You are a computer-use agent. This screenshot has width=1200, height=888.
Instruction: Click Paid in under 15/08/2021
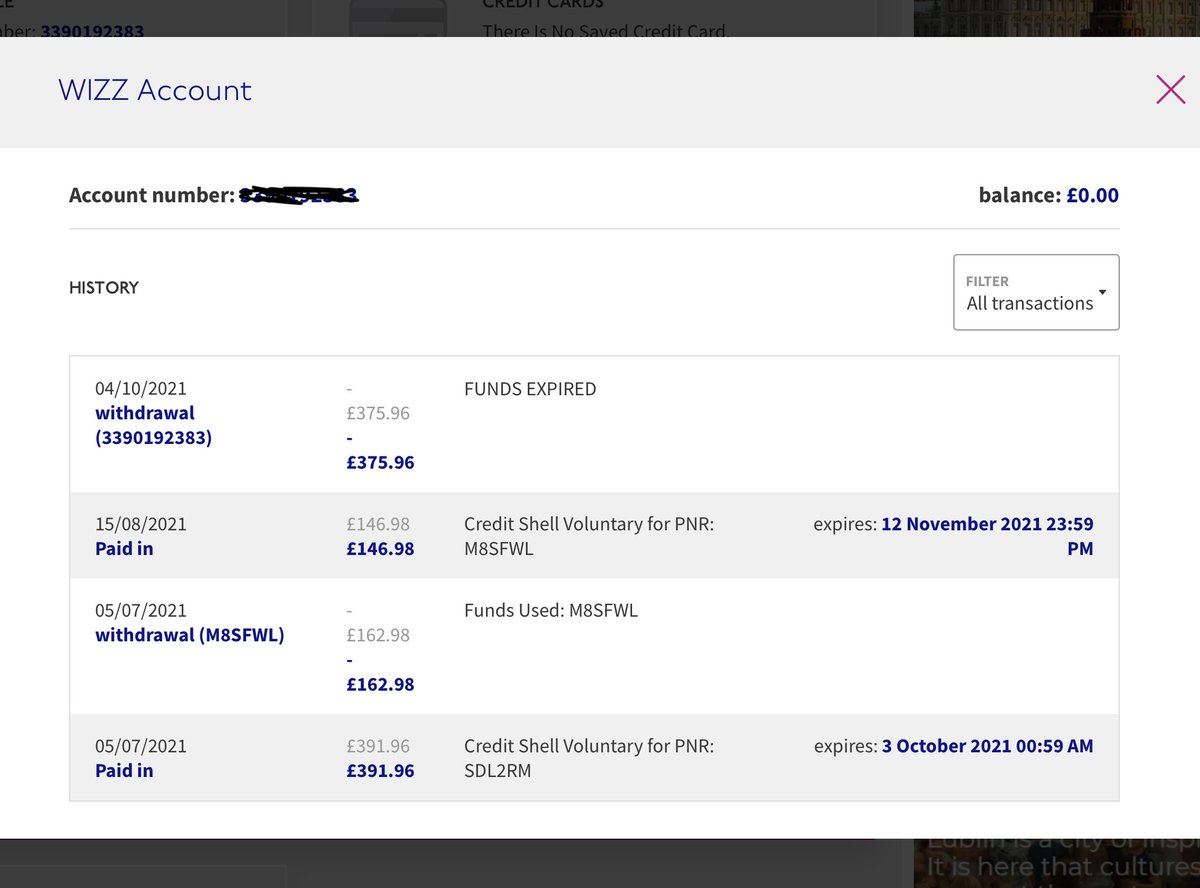click(124, 549)
